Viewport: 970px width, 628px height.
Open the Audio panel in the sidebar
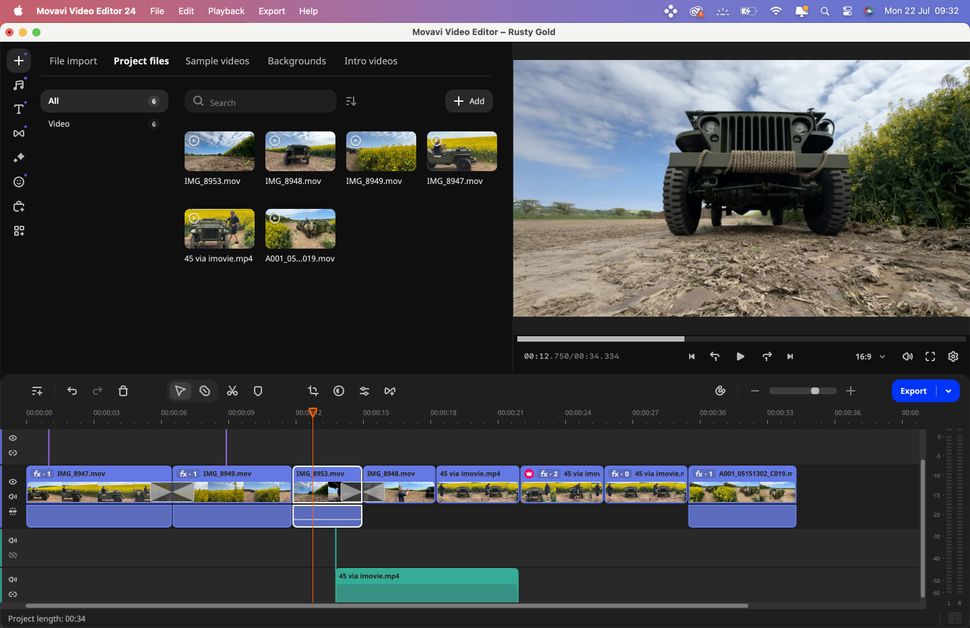(17, 84)
